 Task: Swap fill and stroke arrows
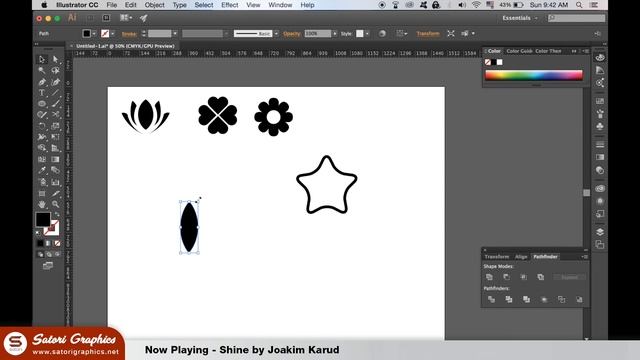click(x=57, y=214)
